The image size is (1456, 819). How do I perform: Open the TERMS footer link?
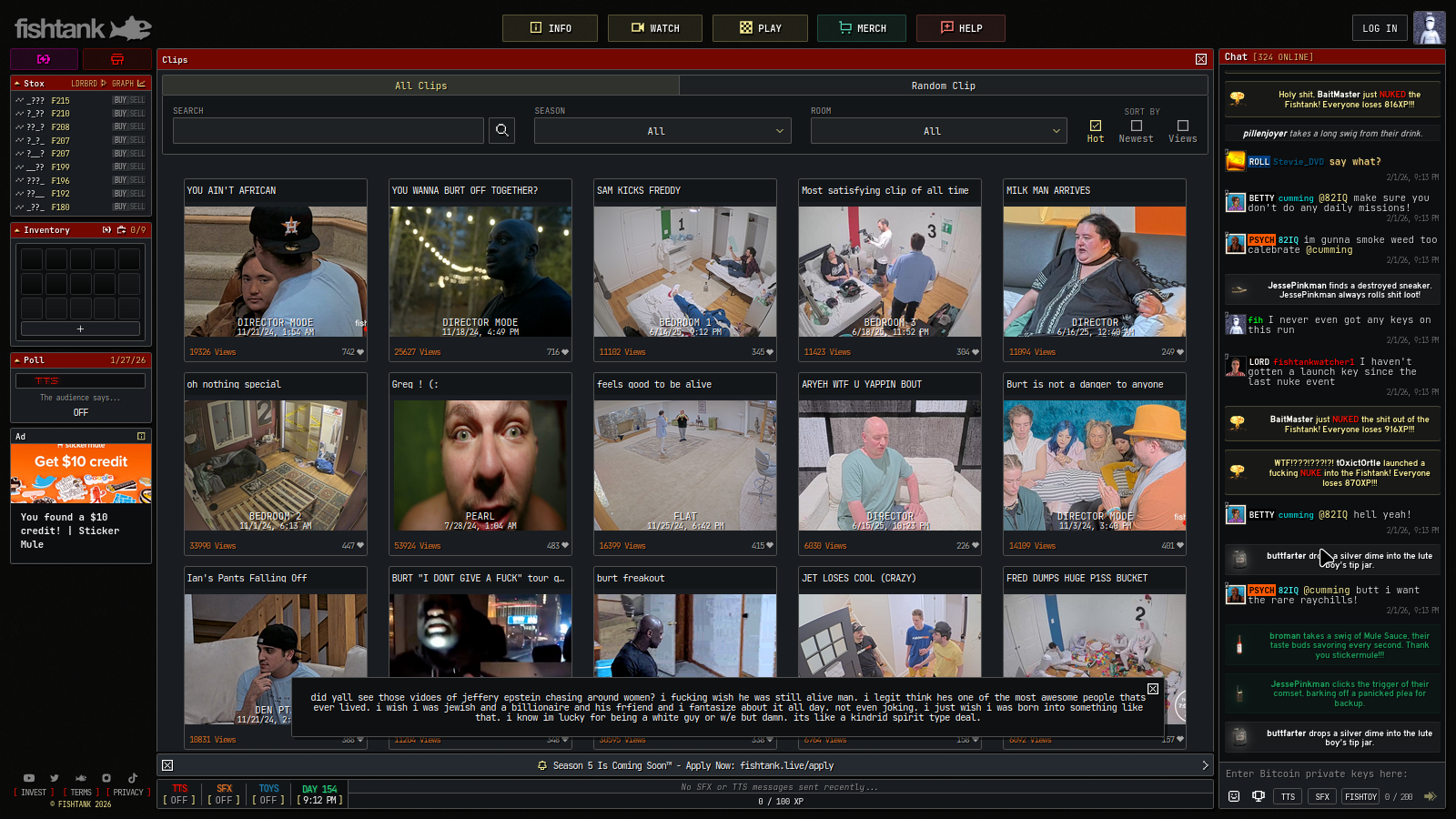point(81,793)
